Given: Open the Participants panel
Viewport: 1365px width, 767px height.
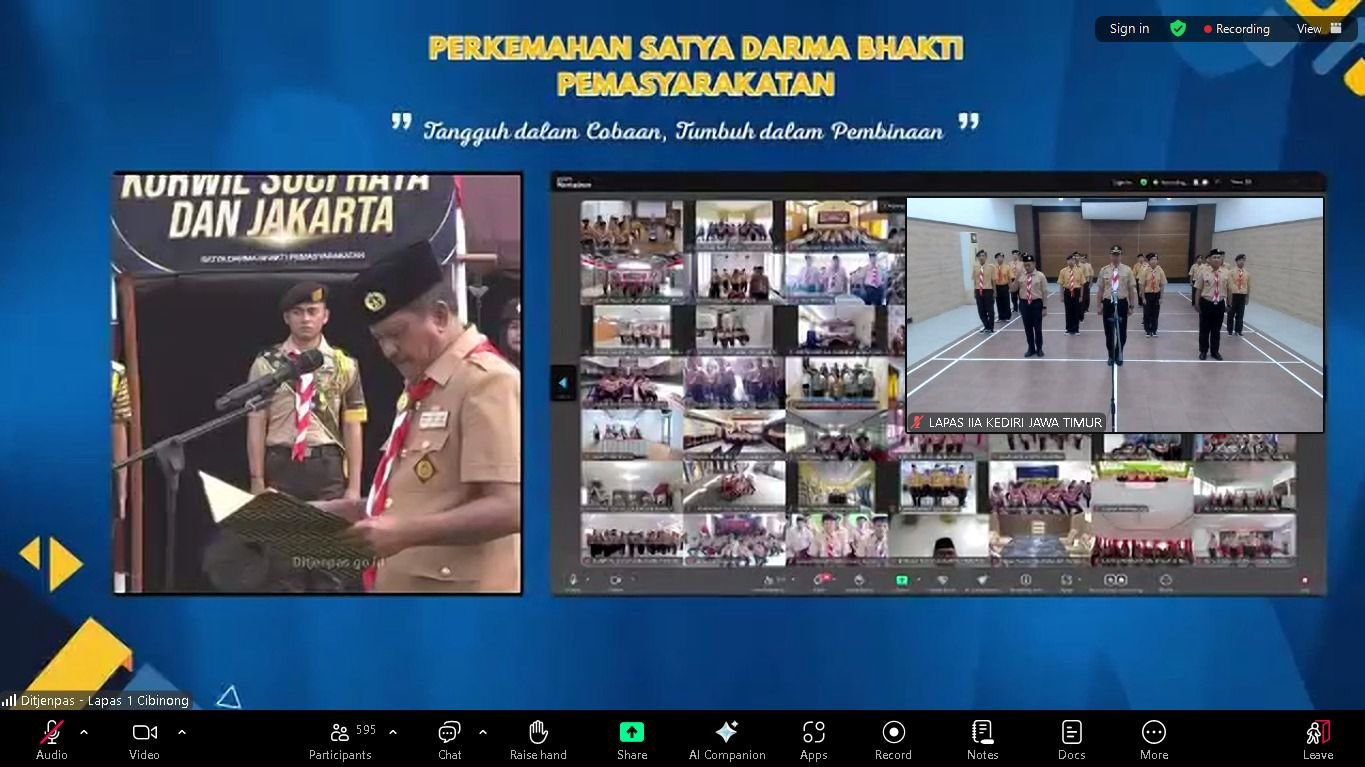Looking at the screenshot, I should [340, 740].
